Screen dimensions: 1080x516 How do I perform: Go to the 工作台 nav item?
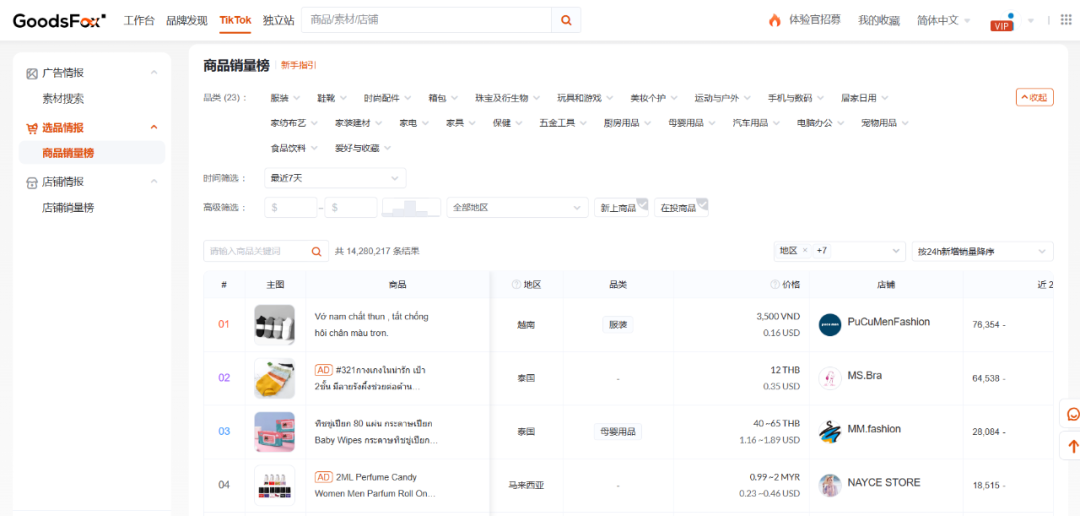pyautogui.click(x=139, y=21)
